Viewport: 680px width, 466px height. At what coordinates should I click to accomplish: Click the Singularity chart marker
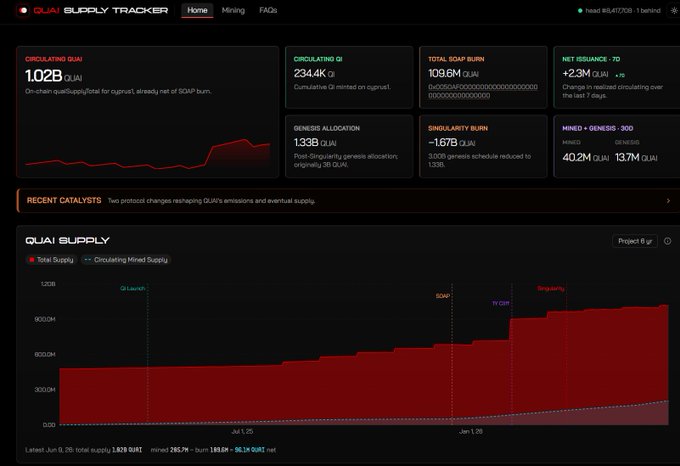pos(551,288)
